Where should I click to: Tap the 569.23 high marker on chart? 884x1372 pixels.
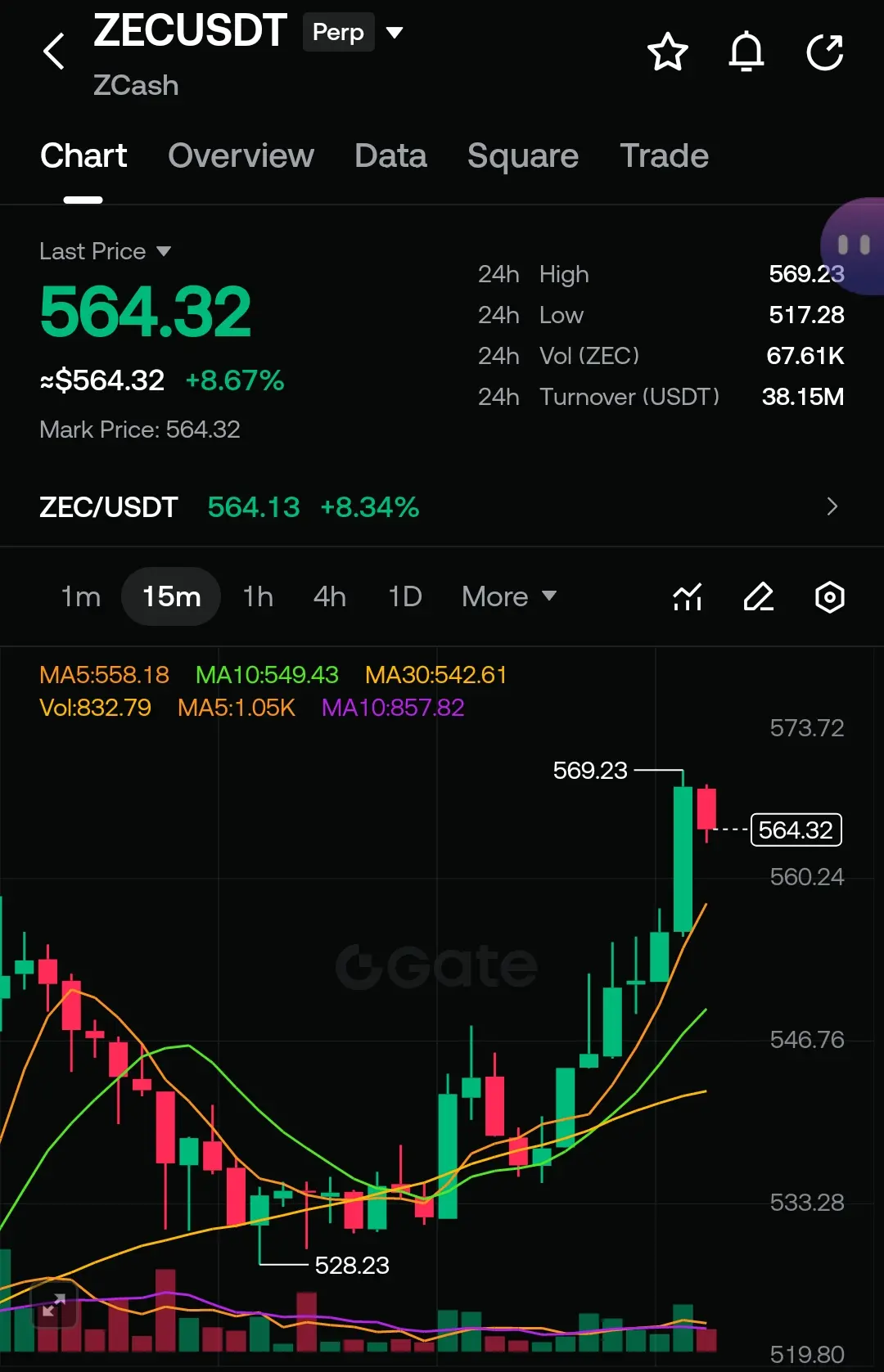pos(589,771)
